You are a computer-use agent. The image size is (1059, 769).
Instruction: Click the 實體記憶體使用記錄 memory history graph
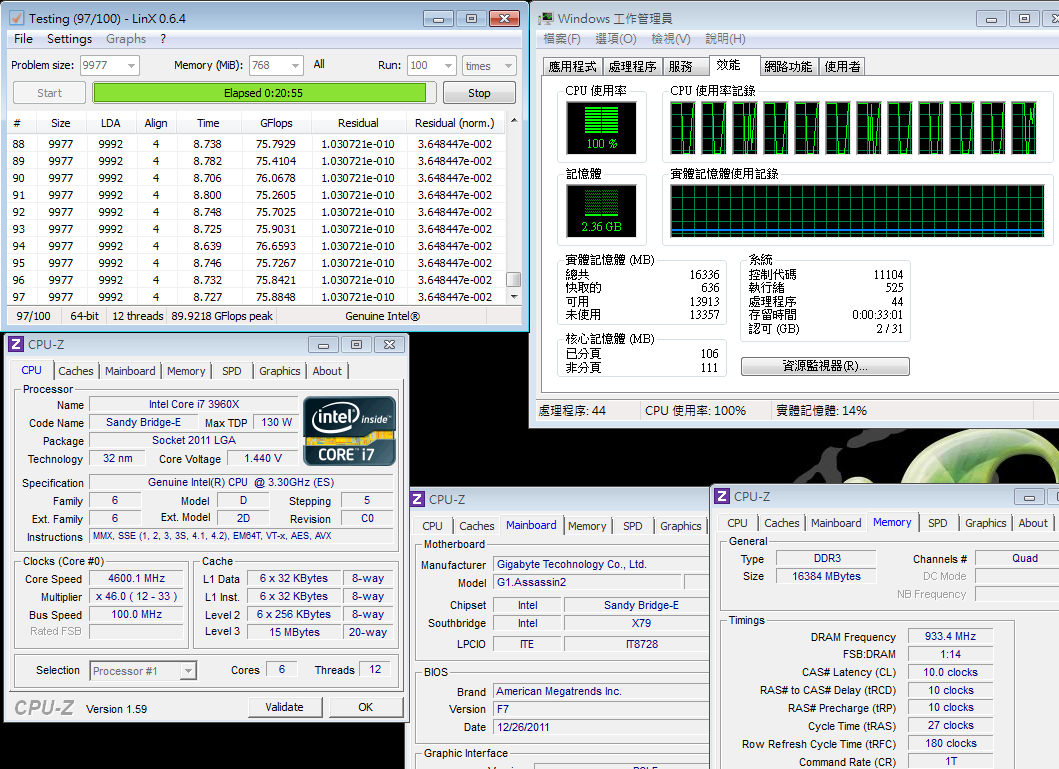coord(857,211)
